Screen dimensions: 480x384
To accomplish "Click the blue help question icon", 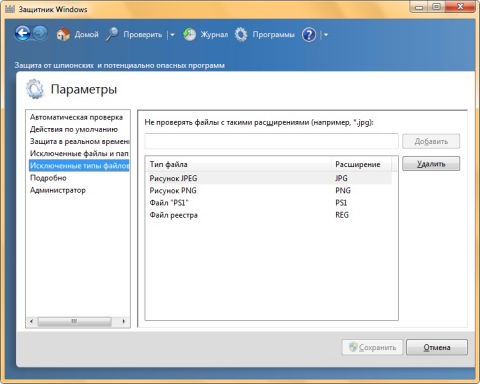I will click(309, 35).
